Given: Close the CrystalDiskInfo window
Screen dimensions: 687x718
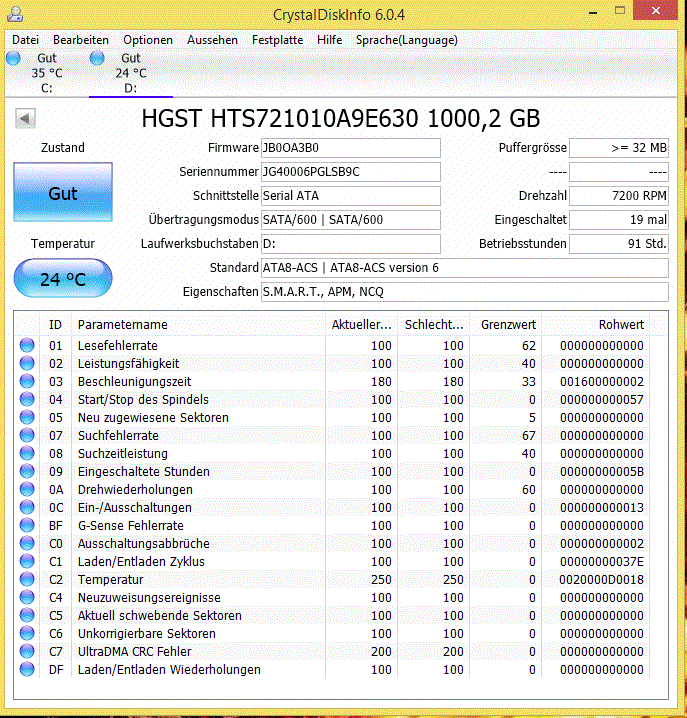Looking at the screenshot, I should click(x=656, y=11).
